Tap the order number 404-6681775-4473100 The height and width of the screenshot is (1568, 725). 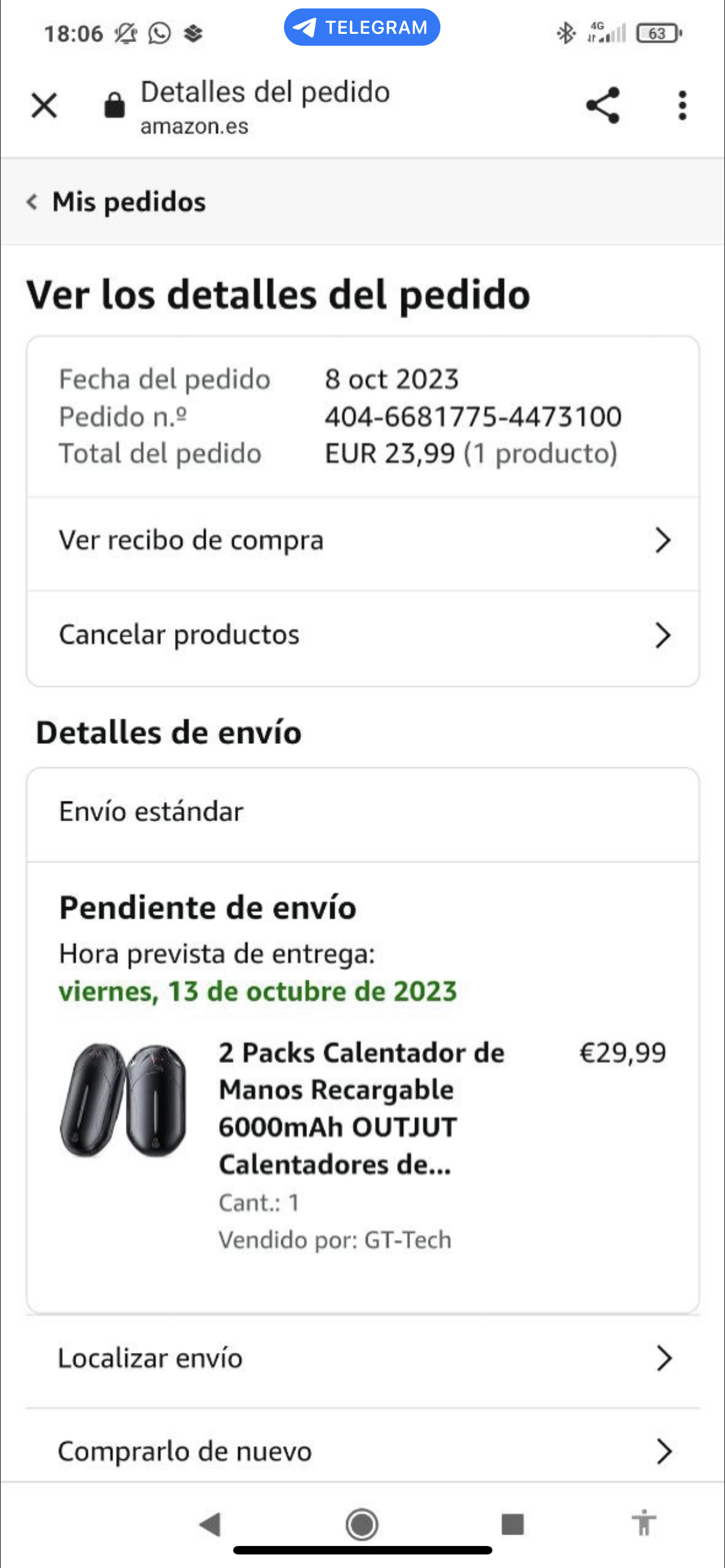[473, 417]
